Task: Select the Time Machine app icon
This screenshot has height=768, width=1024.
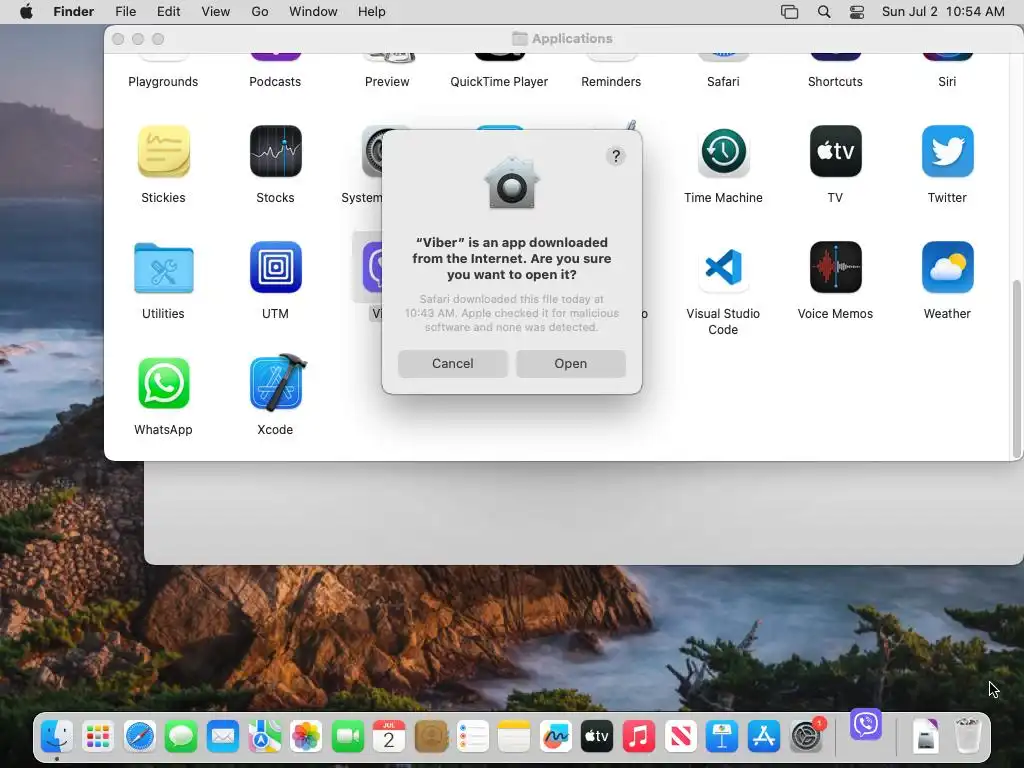Action: click(723, 152)
